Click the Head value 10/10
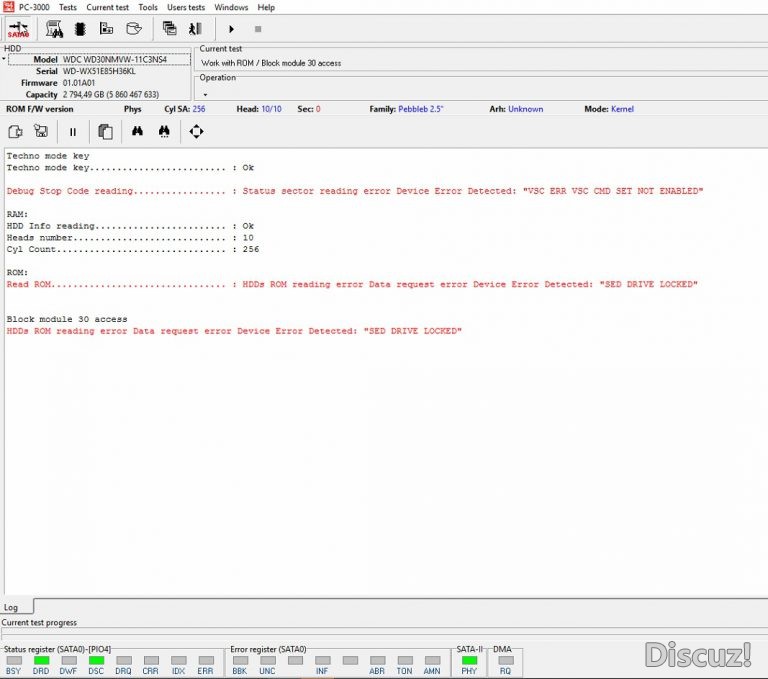The image size is (768, 679). pyautogui.click(x=271, y=109)
